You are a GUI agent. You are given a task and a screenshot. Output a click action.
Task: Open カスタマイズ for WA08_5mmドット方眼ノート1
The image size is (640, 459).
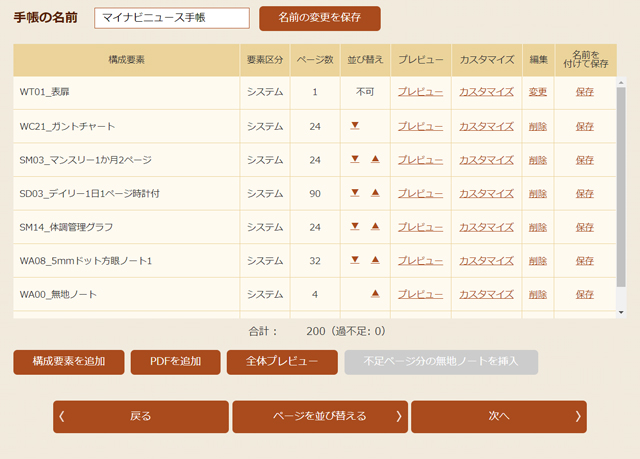486,261
